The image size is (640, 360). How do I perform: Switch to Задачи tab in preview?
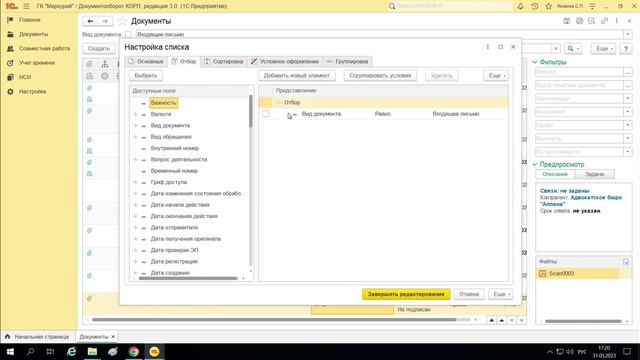tap(594, 174)
